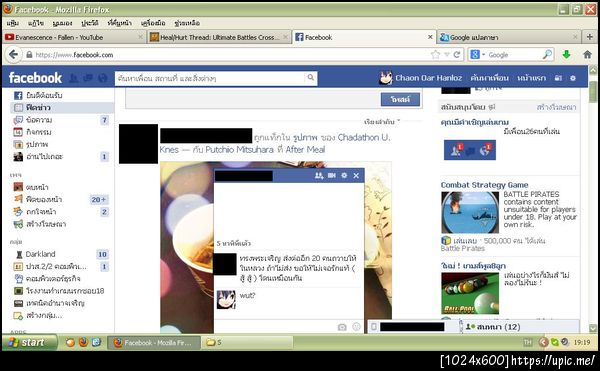This screenshot has width=600, height=371.
Task: Open messages icon in Facebook blue bar
Action: 88,78
